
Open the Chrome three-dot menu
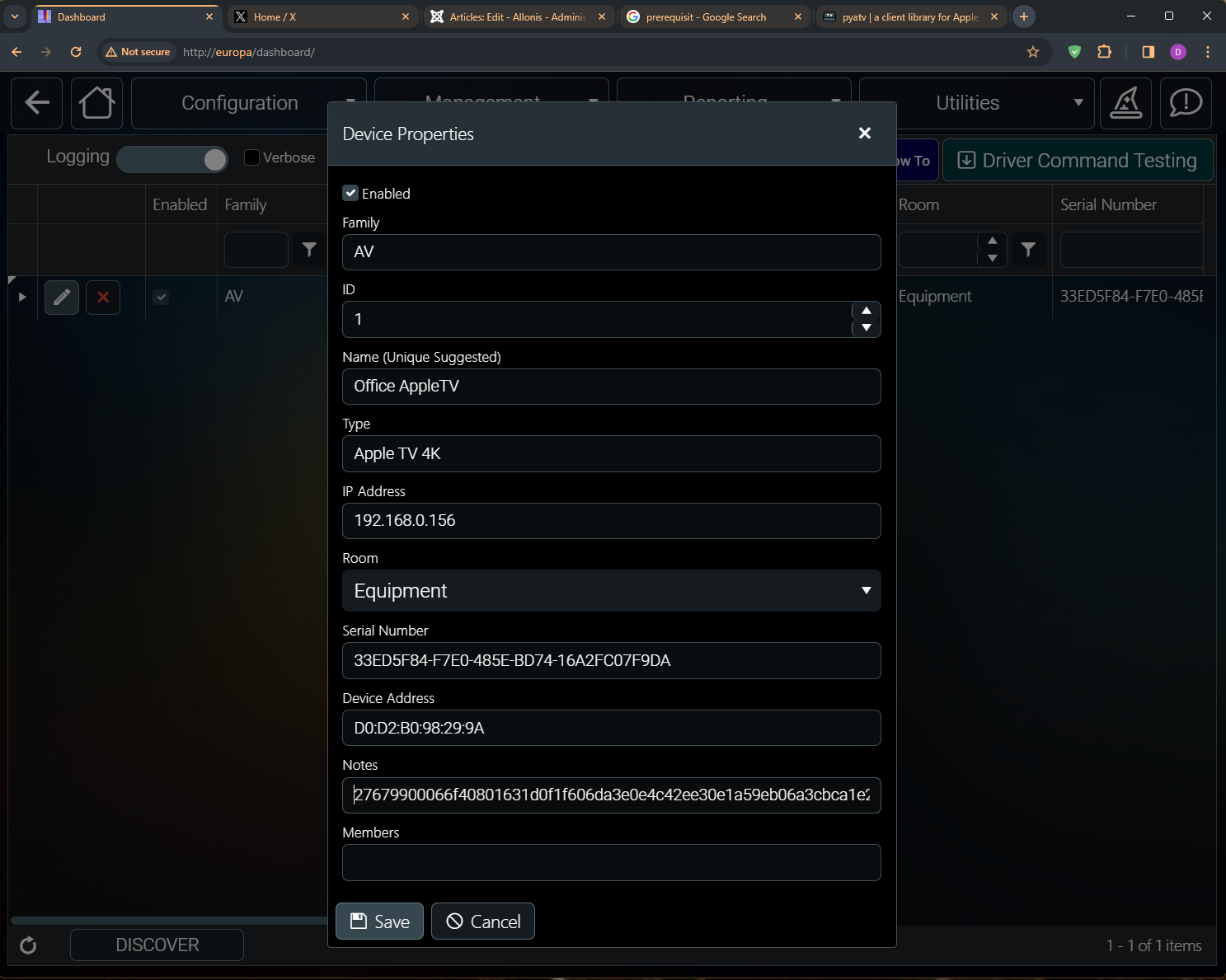tap(1208, 52)
